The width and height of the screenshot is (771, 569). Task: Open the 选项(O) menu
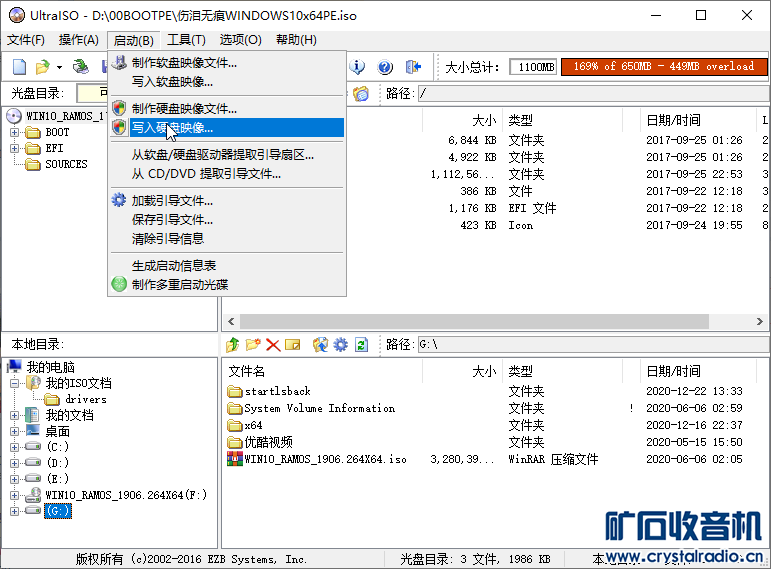click(x=240, y=40)
